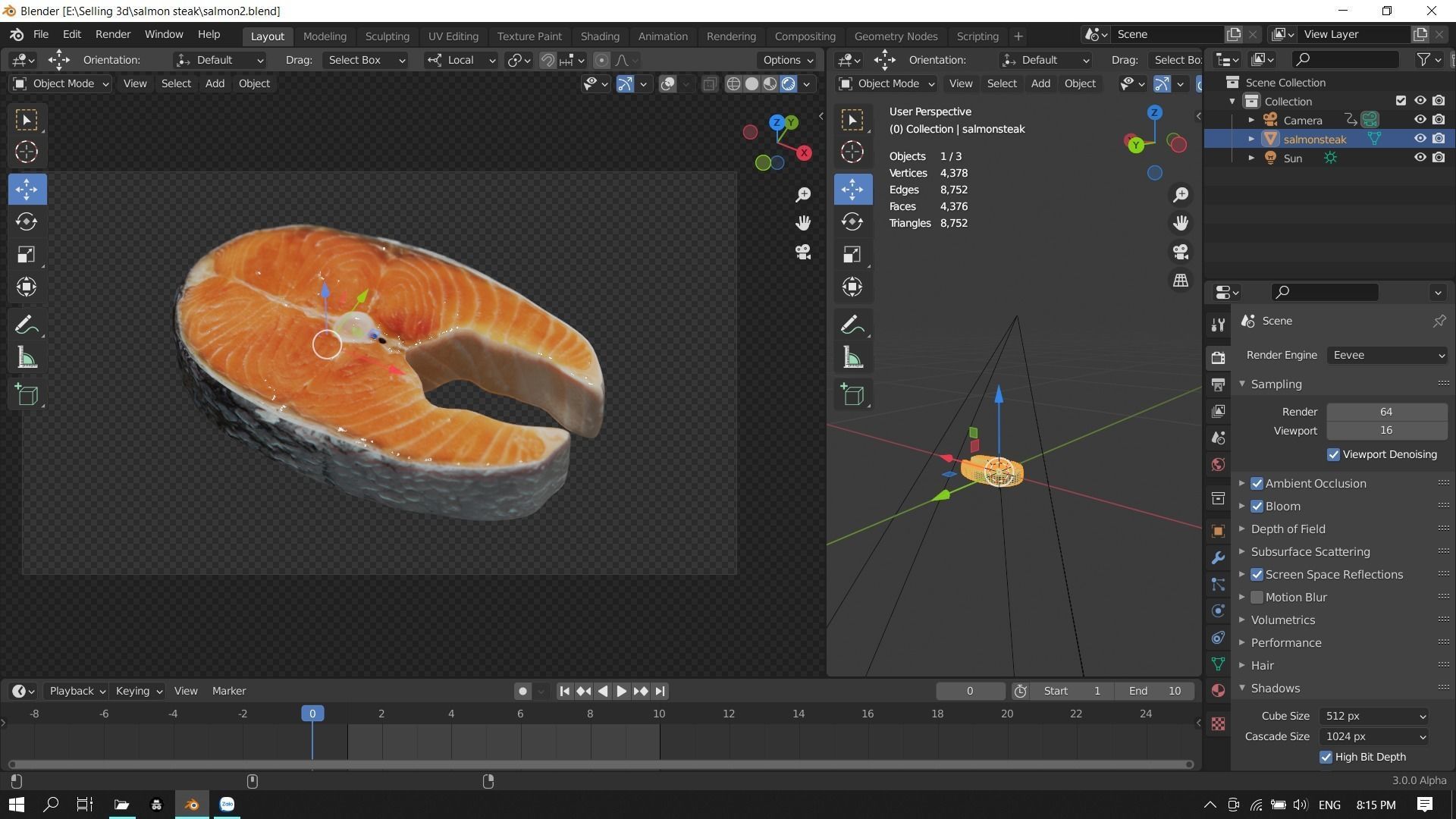Toggle camera view icon in left viewport
Image resolution: width=1456 pixels, height=819 pixels.
coord(803,252)
